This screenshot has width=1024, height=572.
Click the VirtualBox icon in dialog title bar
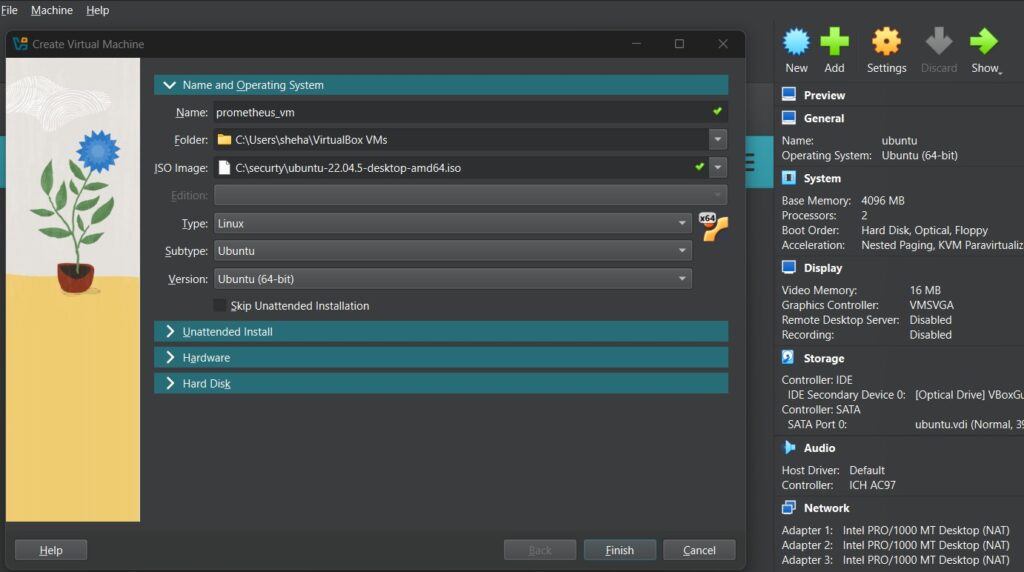tap(20, 44)
